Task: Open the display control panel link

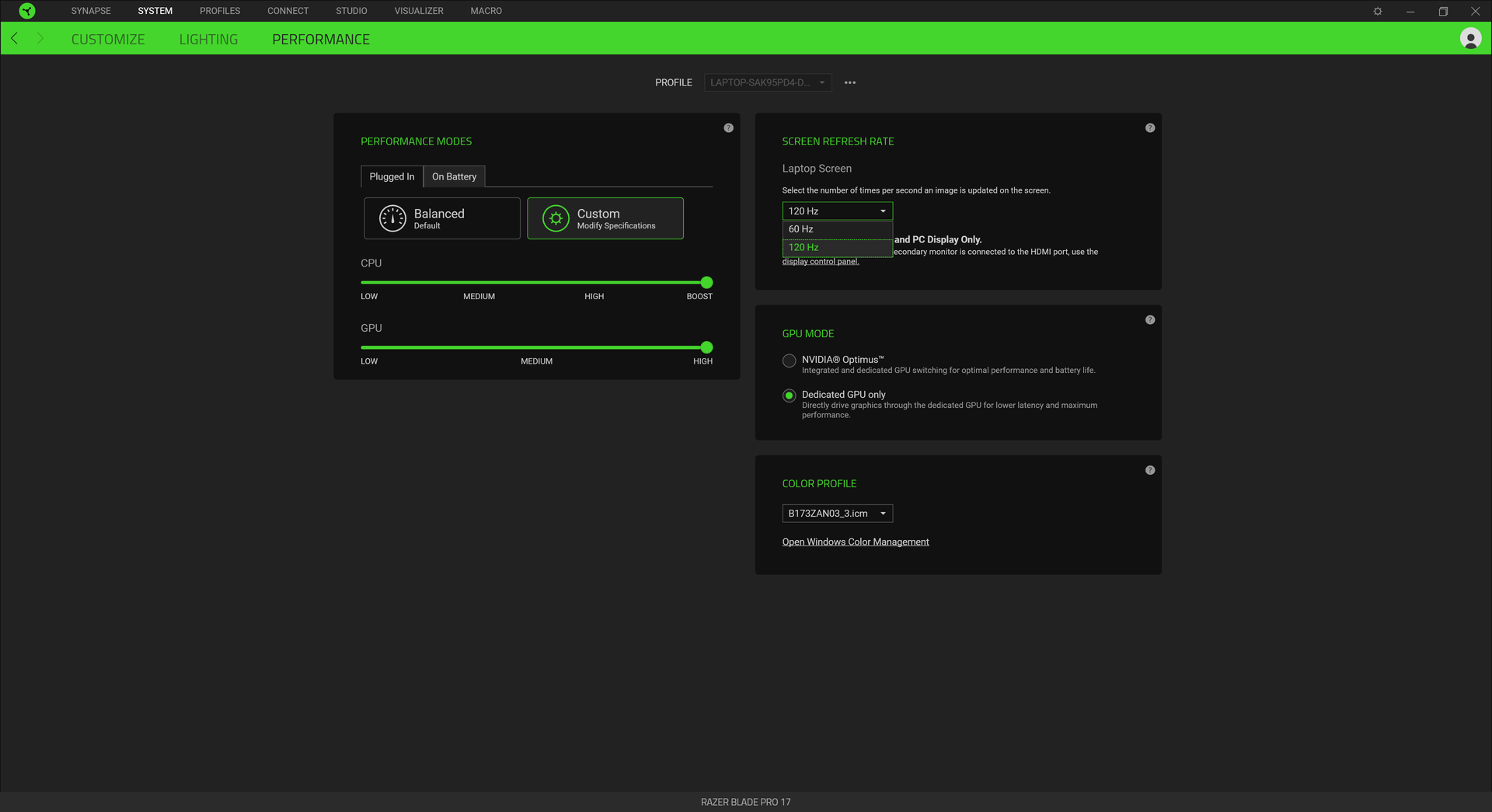Action: point(821,262)
